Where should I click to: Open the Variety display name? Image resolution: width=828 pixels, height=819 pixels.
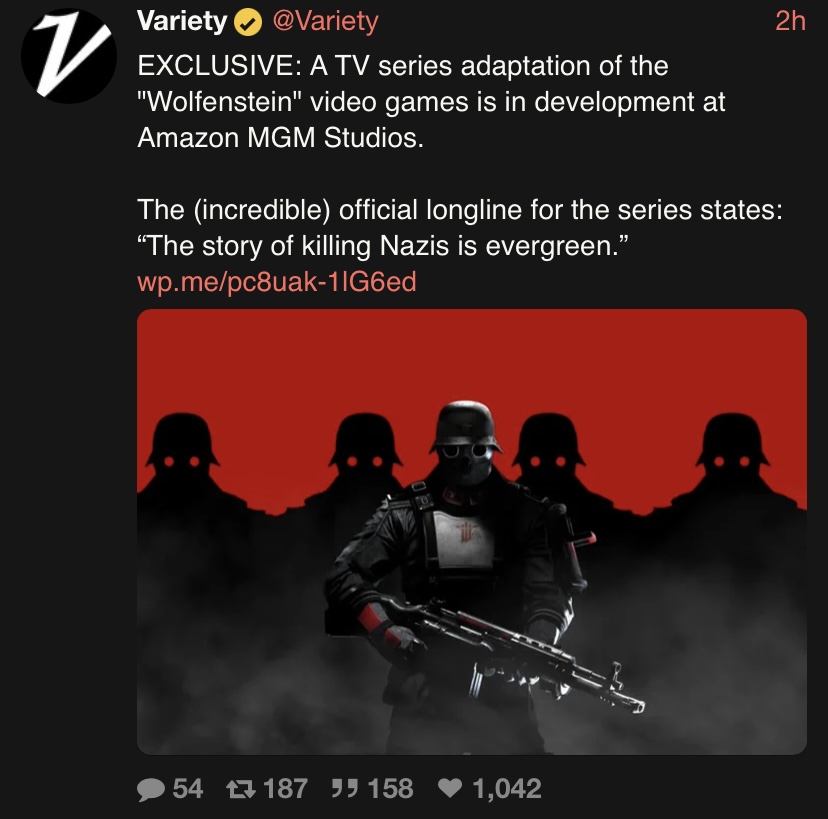click(x=182, y=21)
